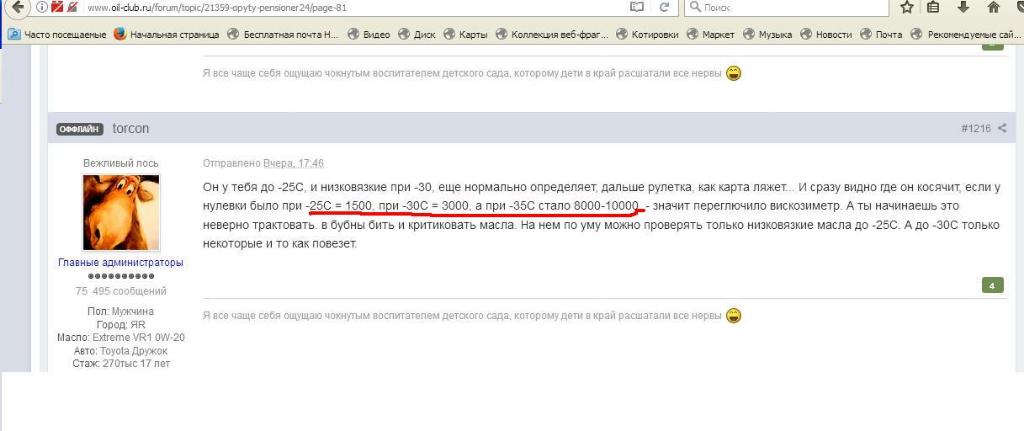Screen dimensions: 1024x431
Task: Open the Начальная страница bookmark
Action: tap(167, 35)
